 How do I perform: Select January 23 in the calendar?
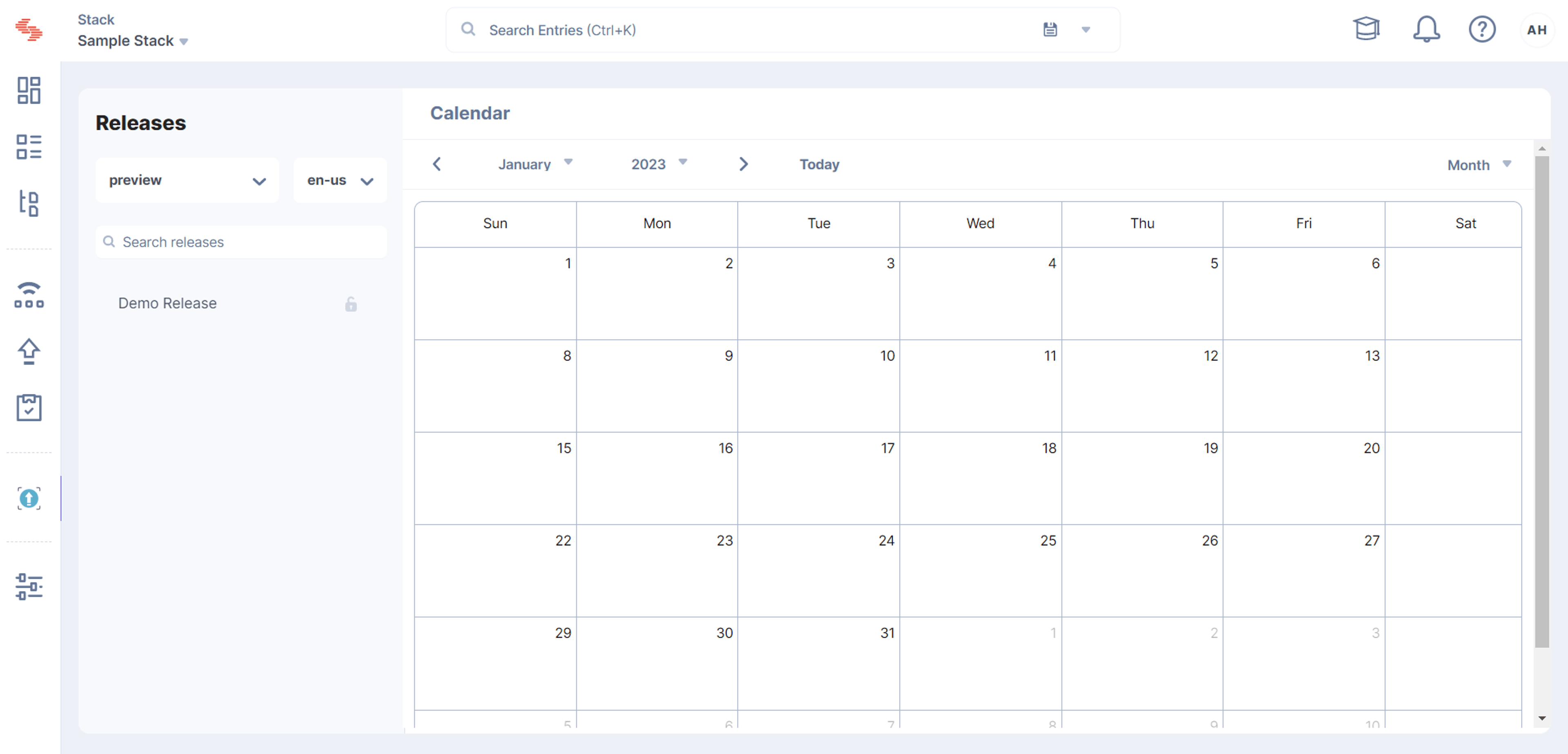pos(657,571)
